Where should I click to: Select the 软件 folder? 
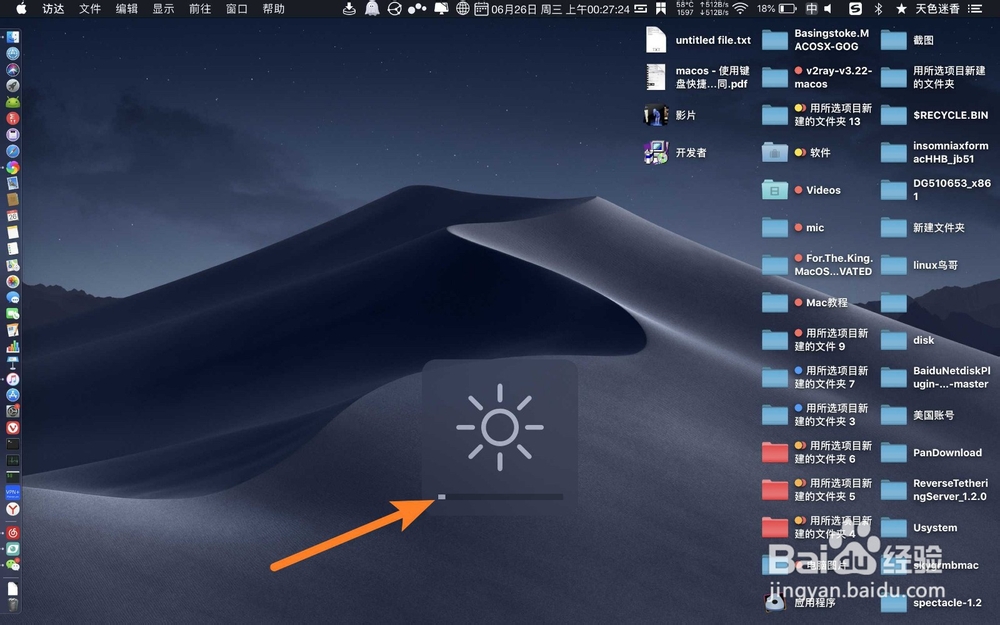[x=775, y=152]
